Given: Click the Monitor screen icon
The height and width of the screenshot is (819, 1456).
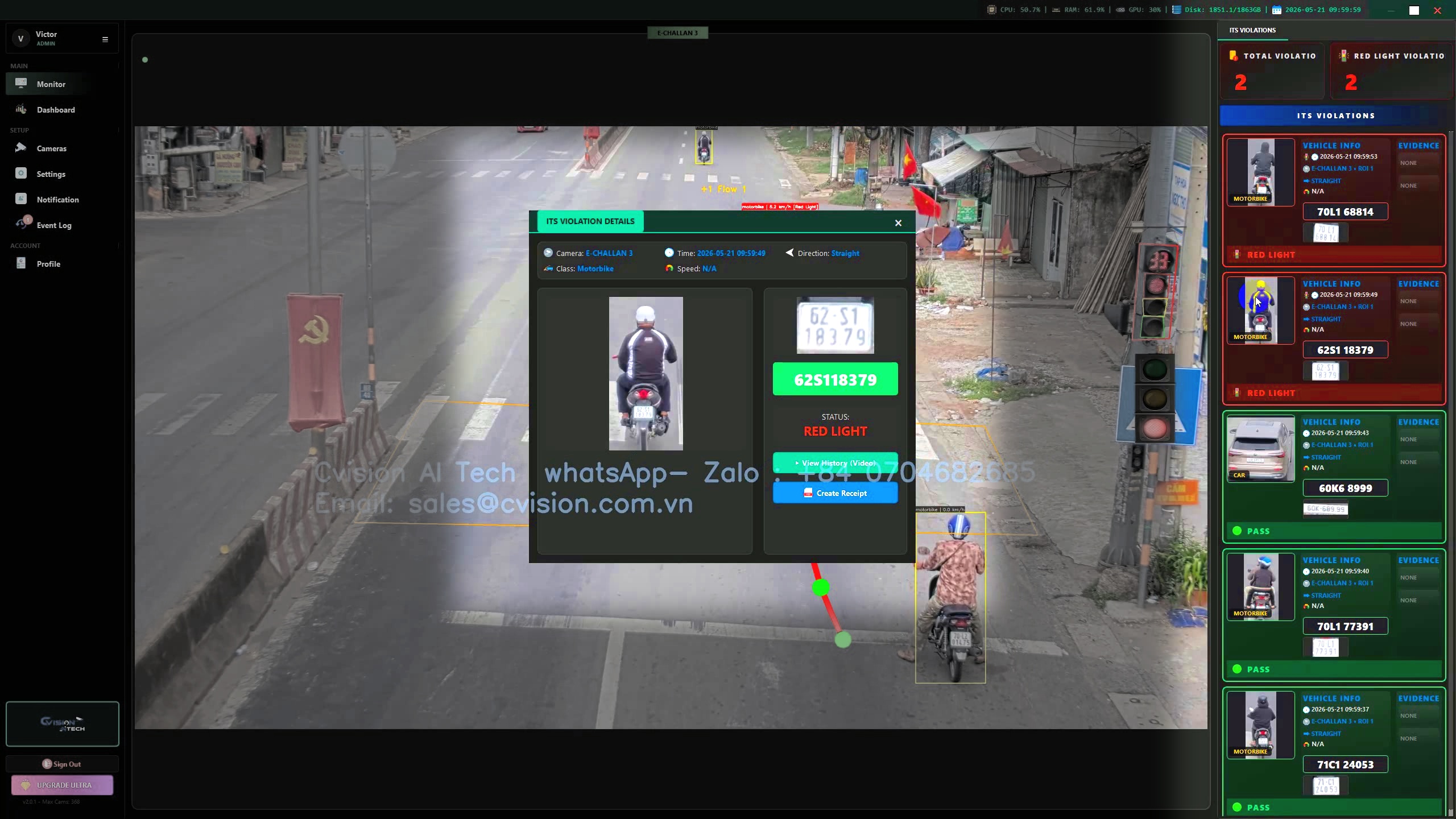Looking at the screenshot, I should click(x=21, y=84).
